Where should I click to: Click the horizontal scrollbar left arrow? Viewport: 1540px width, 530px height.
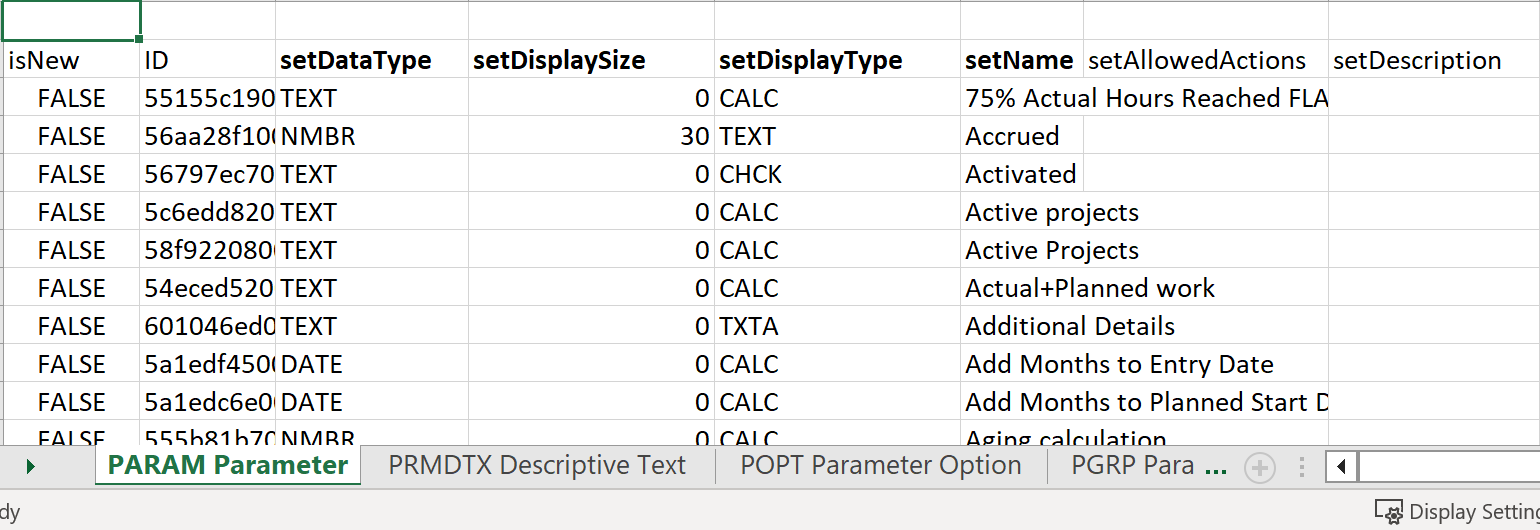click(1341, 467)
